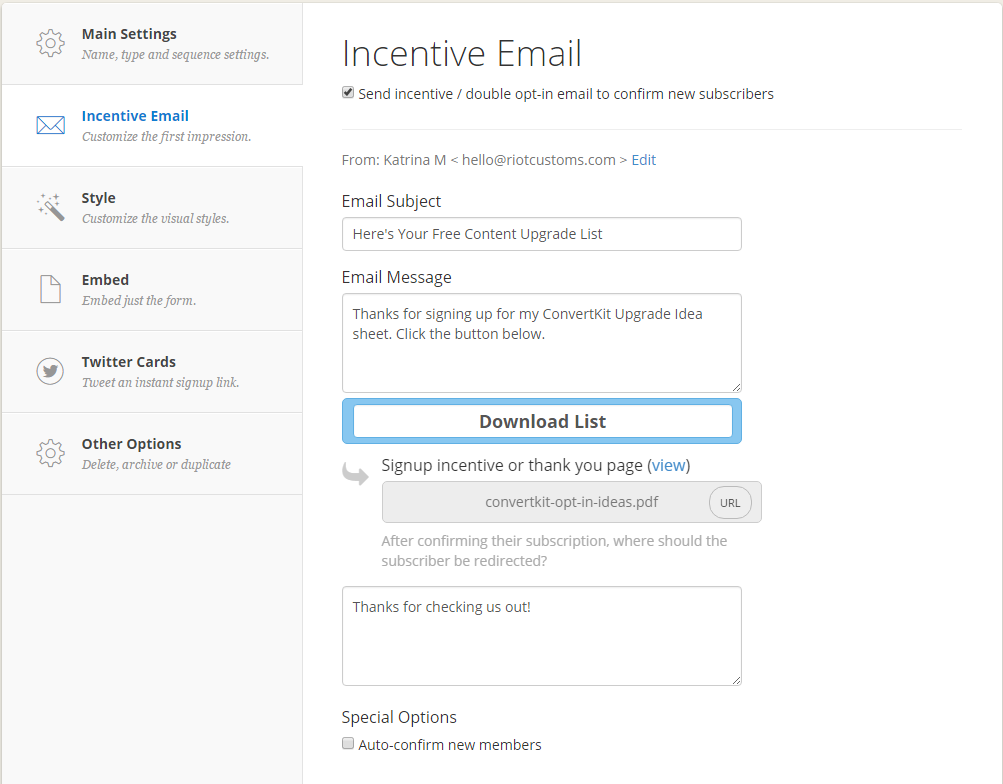Click 'Name, type and sequence settings.' subtitle

175,54
